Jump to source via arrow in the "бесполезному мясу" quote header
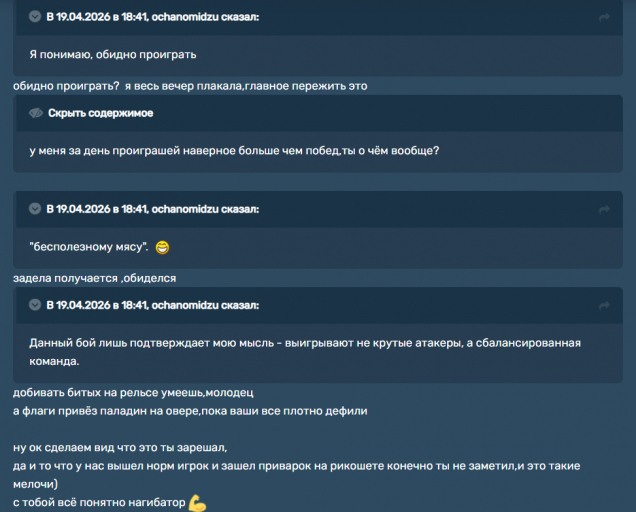Image resolution: width=636 pixels, height=512 pixels. (604, 209)
